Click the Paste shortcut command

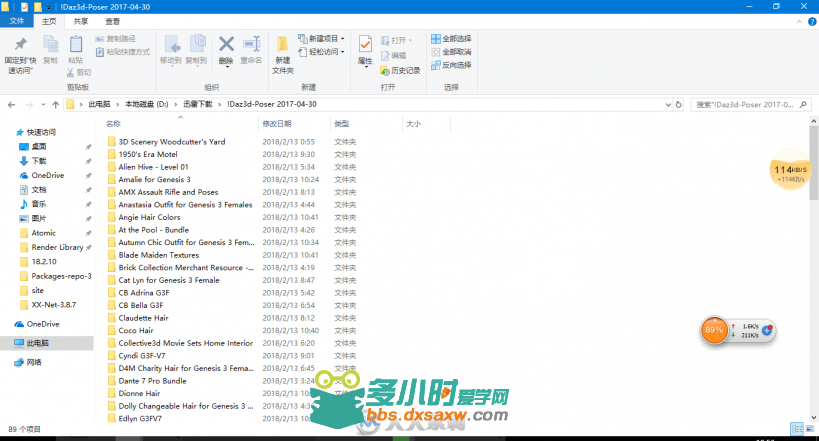[x=123, y=52]
